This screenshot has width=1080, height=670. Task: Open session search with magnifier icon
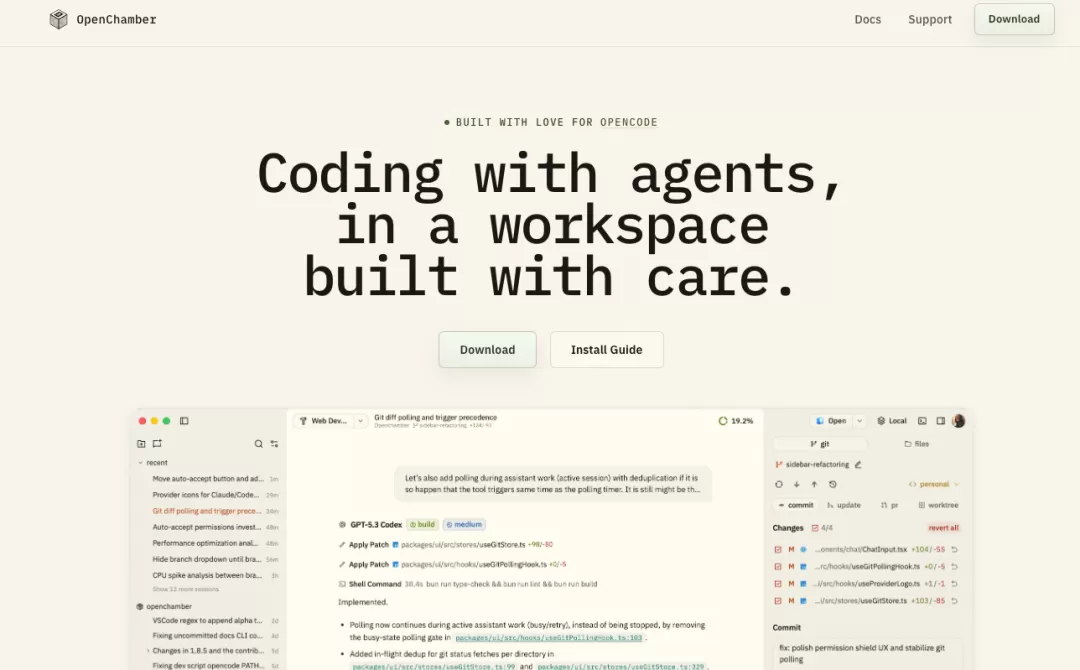[x=258, y=444]
